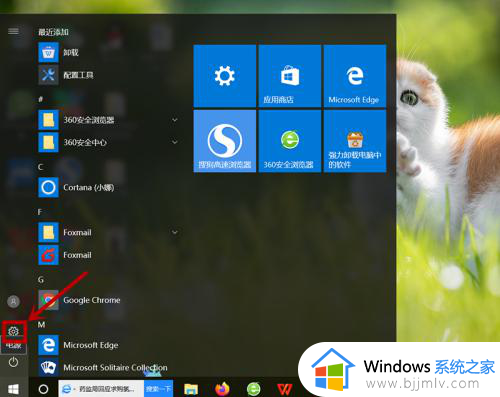Open the 应用商店 store tile
The height and width of the screenshot is (397, 500).
pos(290,76)
